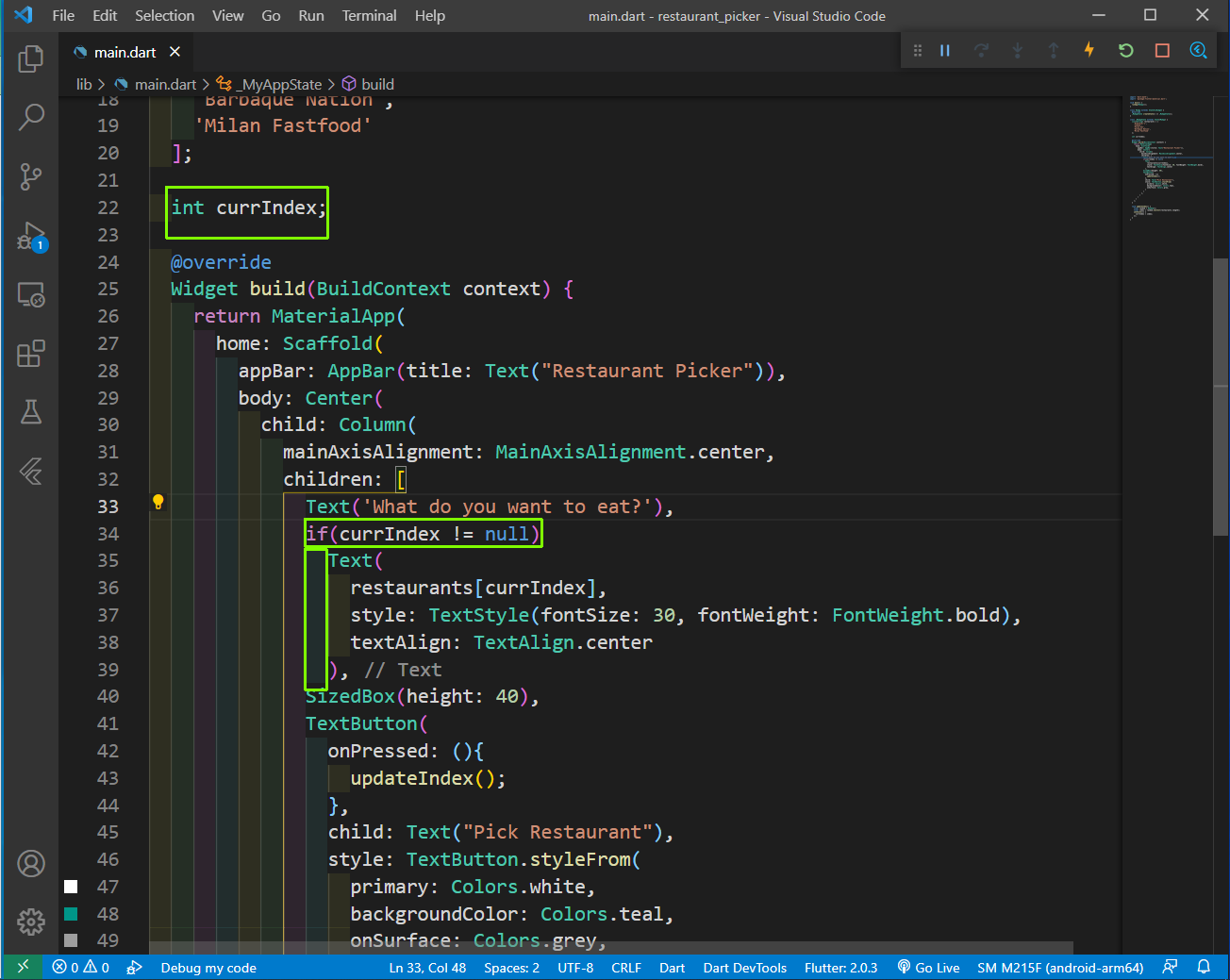Change indentation via Spaces: 2
Screen dimensions: 1230x980
coord(511,968)
